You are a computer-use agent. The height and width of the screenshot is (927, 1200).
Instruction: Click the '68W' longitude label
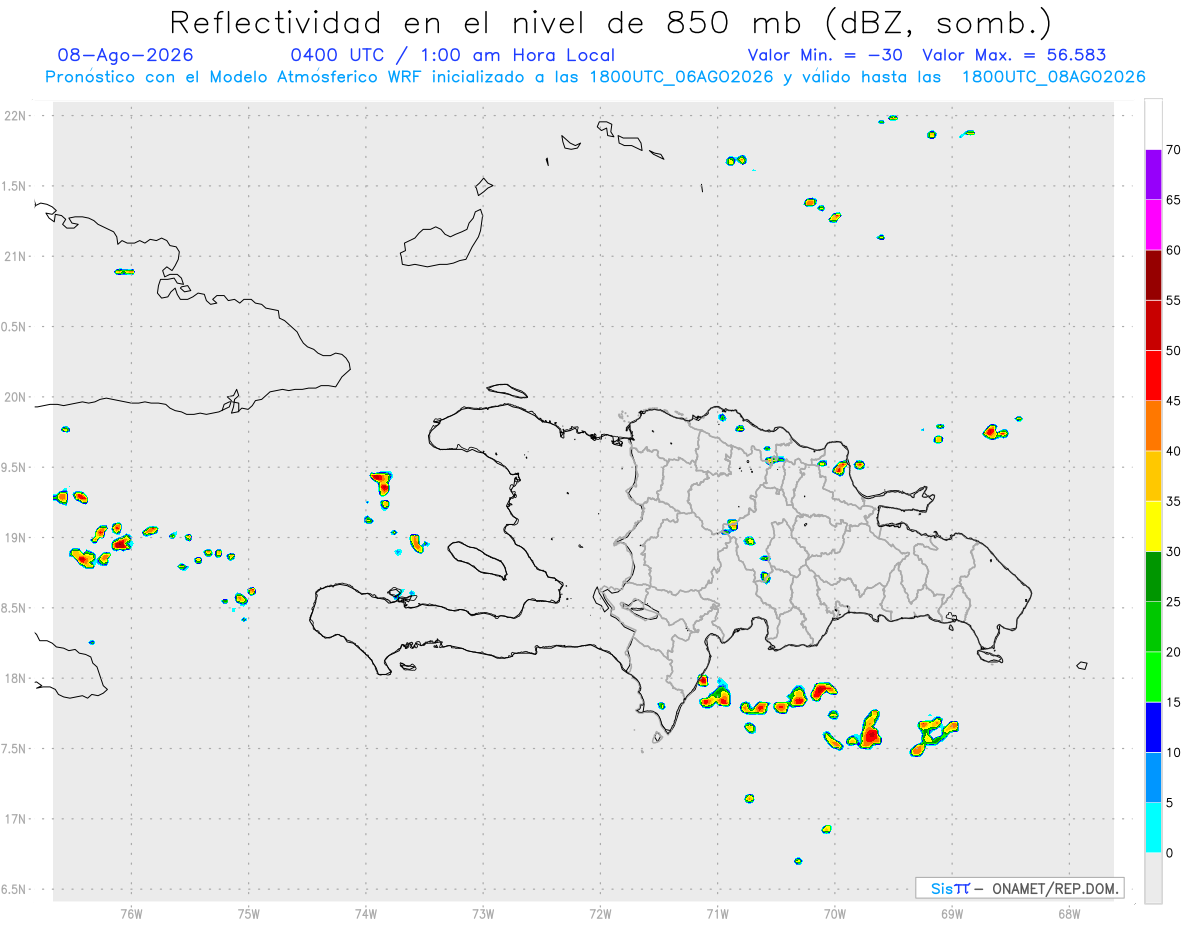click(x=1069, y=913)
